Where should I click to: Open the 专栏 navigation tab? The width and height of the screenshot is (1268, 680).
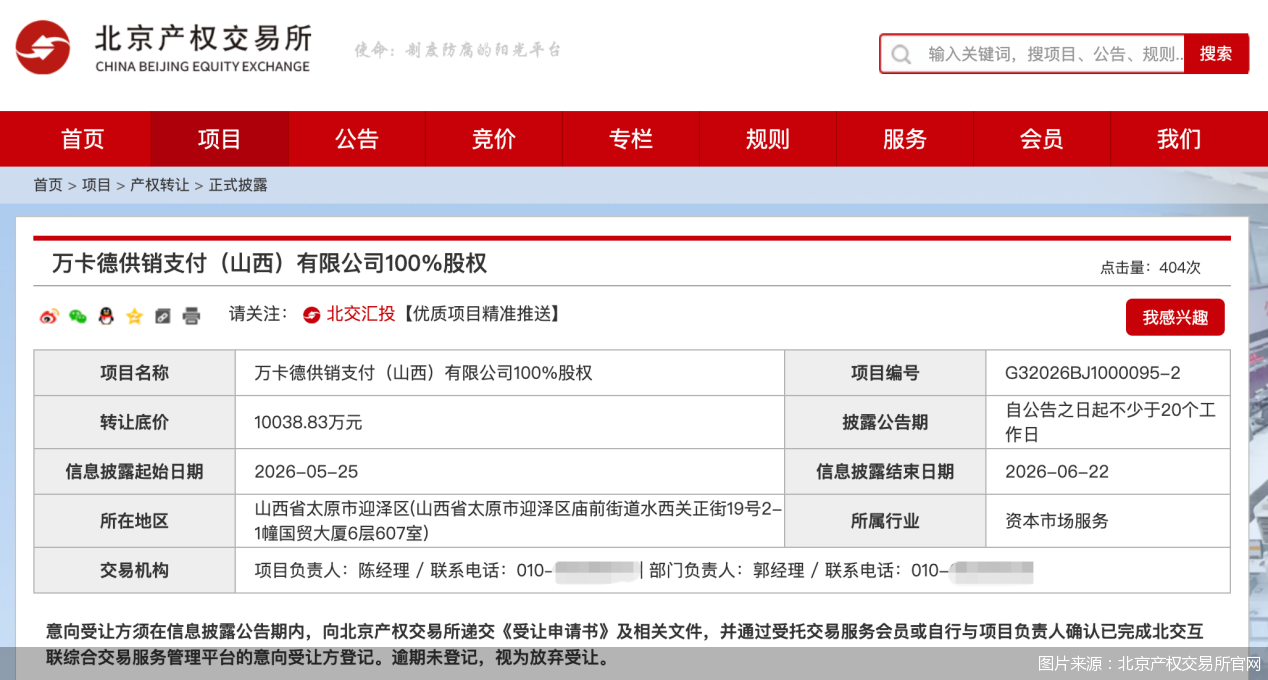tap(631, 139)
